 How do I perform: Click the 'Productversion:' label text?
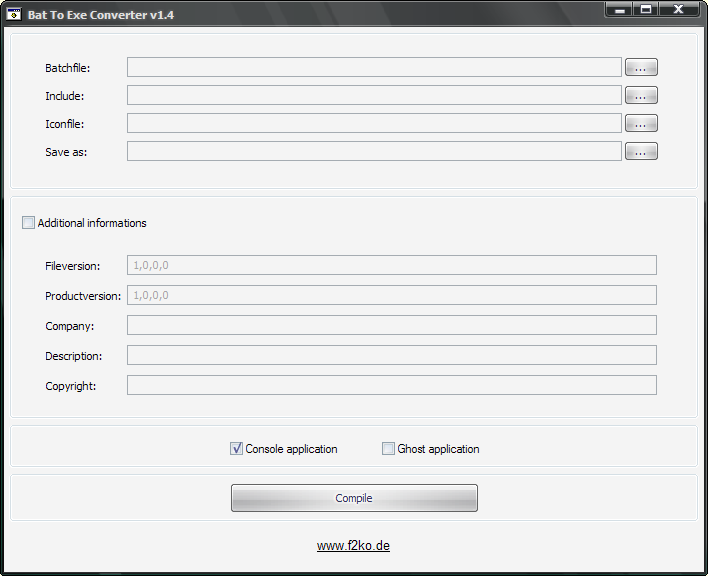(x=83, y=296)
